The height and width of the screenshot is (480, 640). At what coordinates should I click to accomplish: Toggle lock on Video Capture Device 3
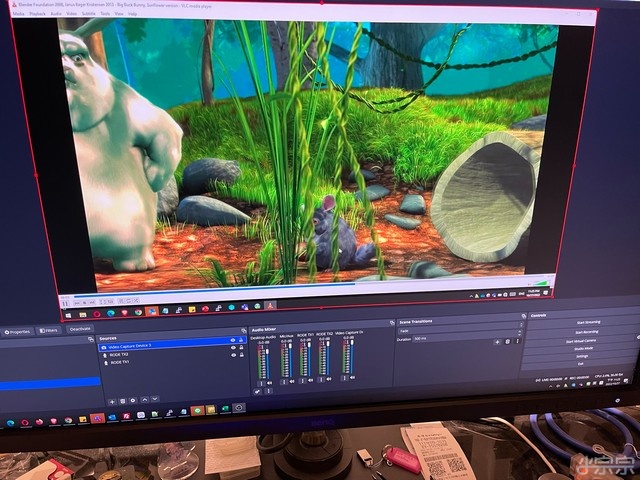[x=242, y=344]
